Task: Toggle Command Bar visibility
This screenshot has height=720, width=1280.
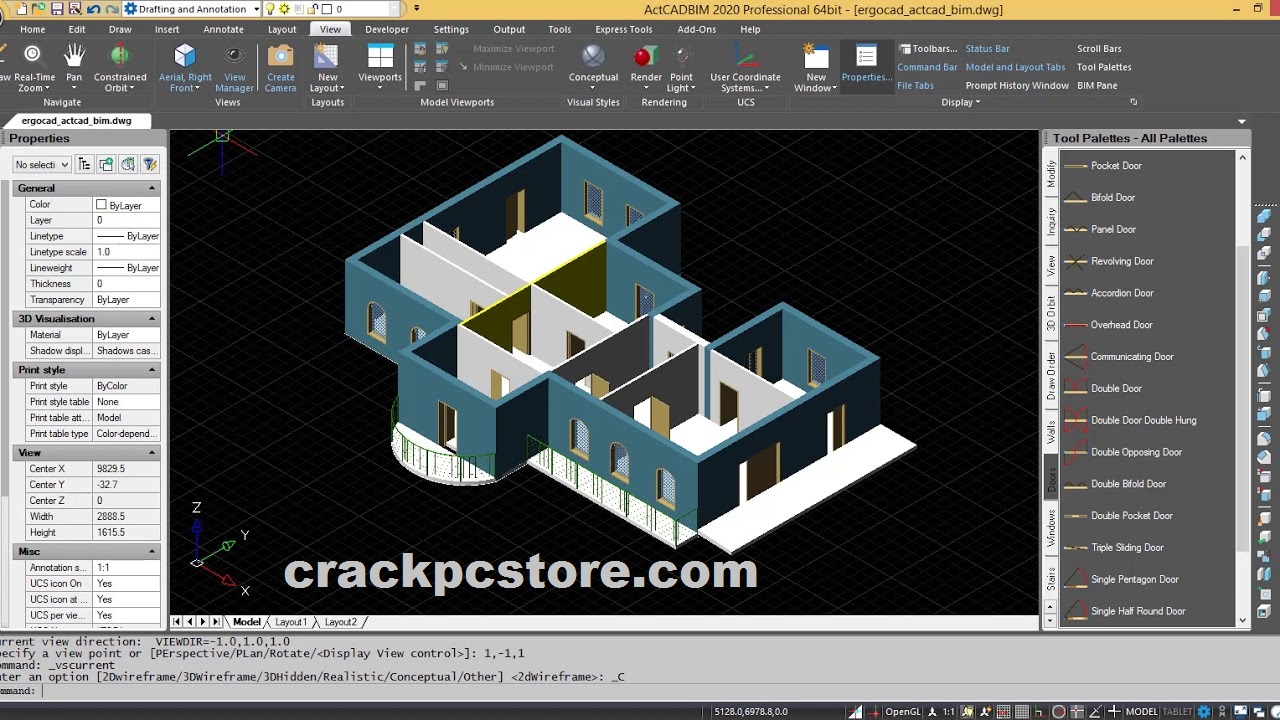Action: point(927,67)
